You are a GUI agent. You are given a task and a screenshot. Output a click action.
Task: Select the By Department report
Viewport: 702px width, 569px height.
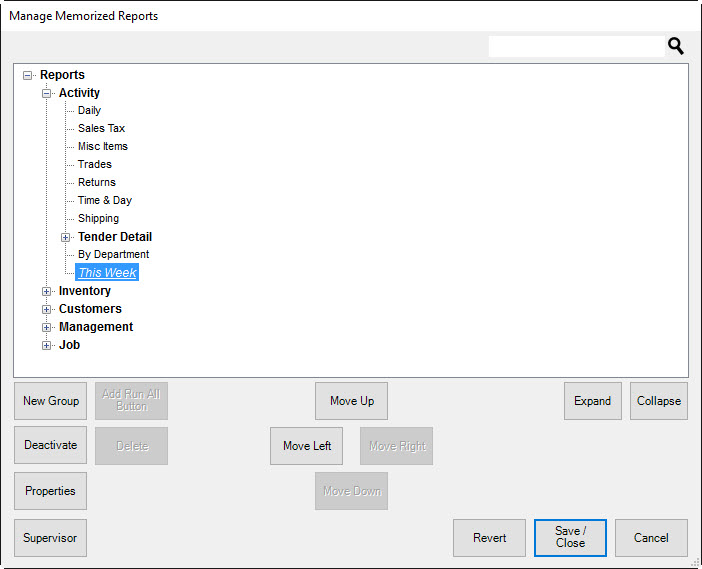[x=113, y=255]
